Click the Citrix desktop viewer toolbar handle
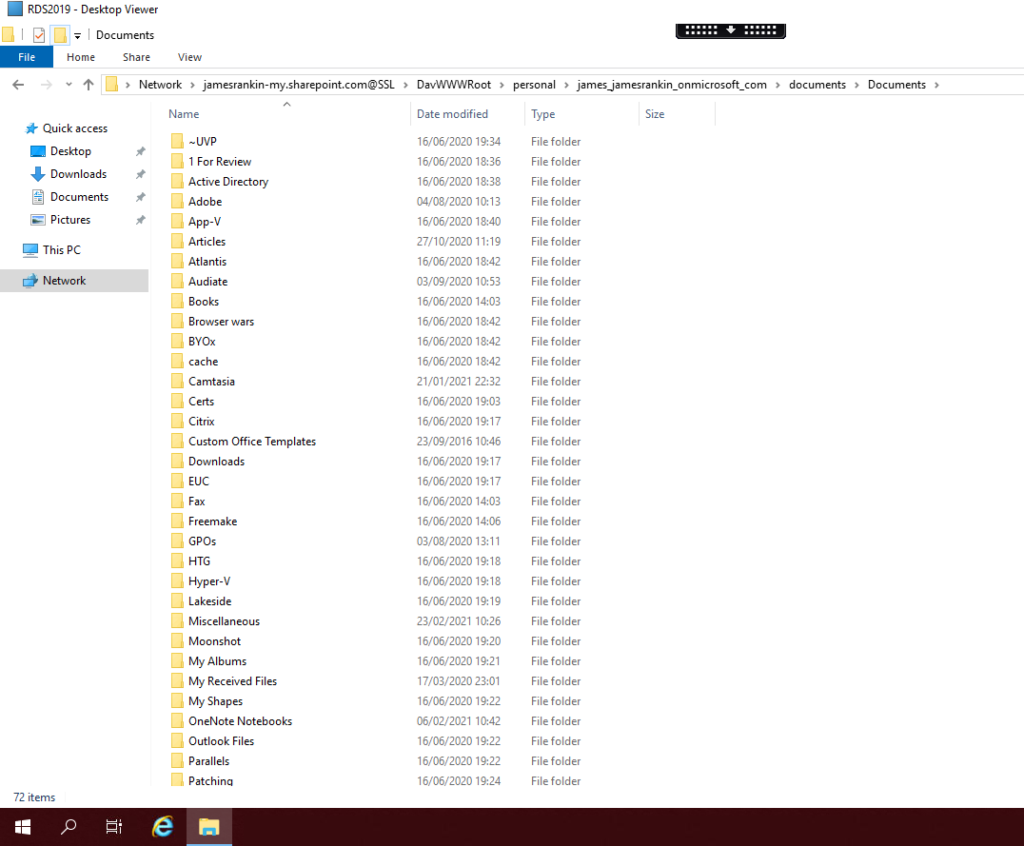The width and height of the screenshot is (1024, 846). tap(731, 31)
